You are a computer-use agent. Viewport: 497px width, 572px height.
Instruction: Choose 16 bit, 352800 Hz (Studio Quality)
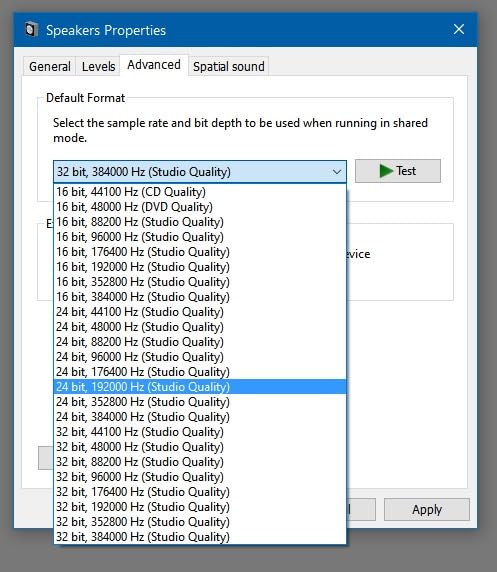tap(200, 282)
